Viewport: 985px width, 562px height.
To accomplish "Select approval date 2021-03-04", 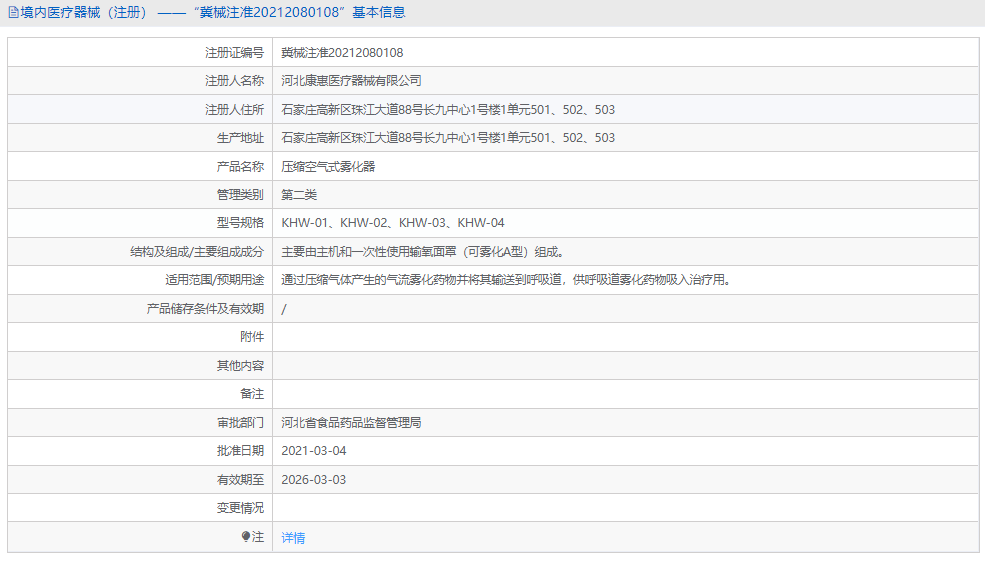I will coord(313,451).
